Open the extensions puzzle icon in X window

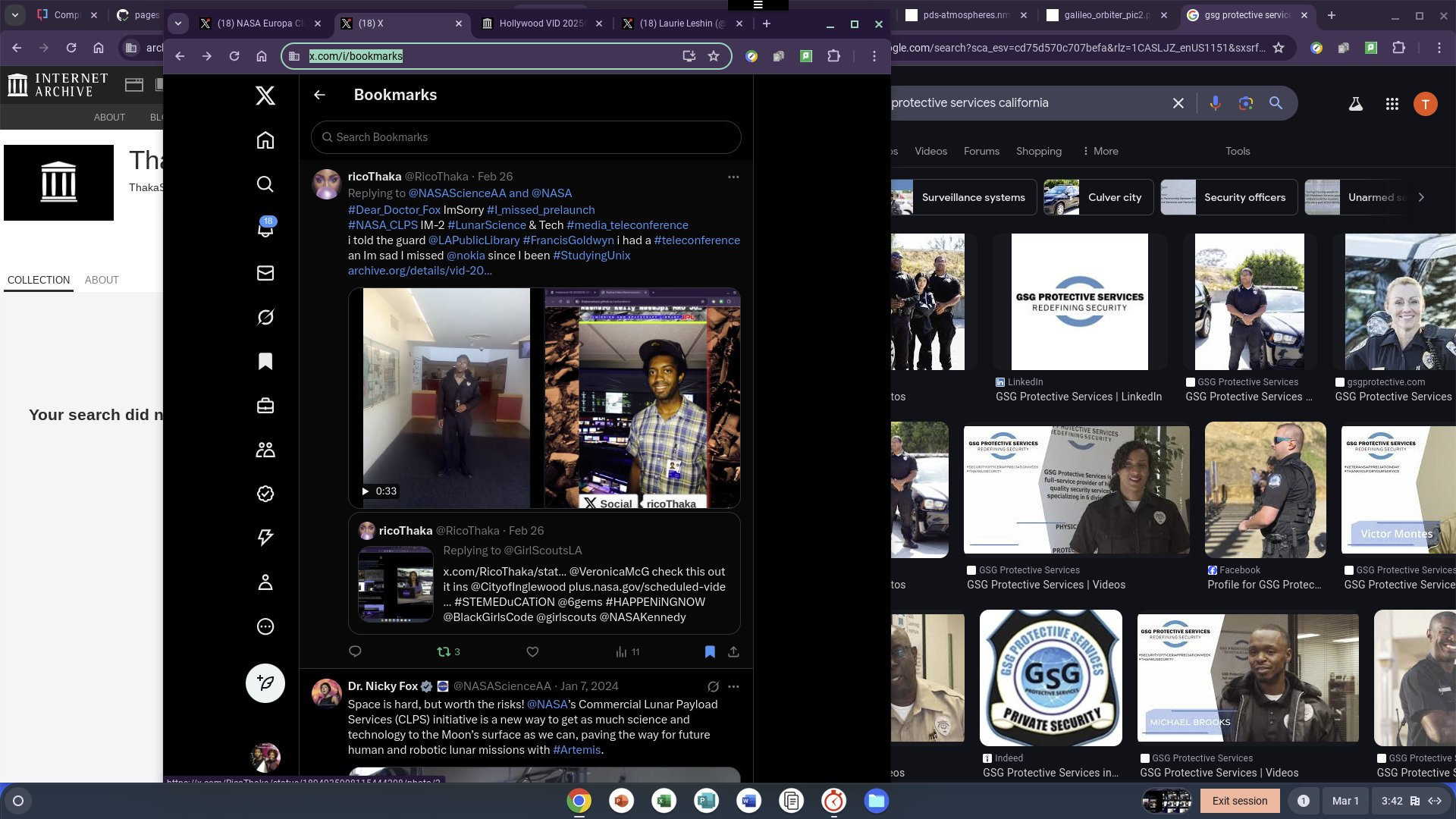[x=833, y=56]
